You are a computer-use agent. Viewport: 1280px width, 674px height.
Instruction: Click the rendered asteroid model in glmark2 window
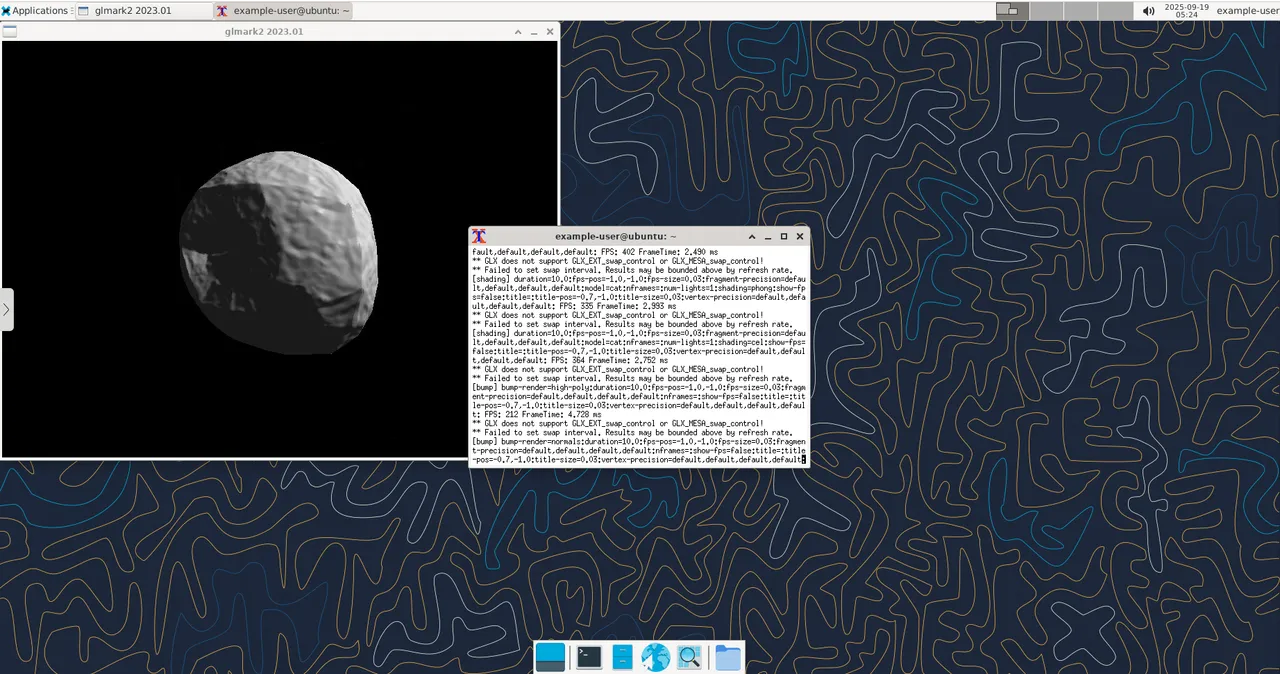279,253
